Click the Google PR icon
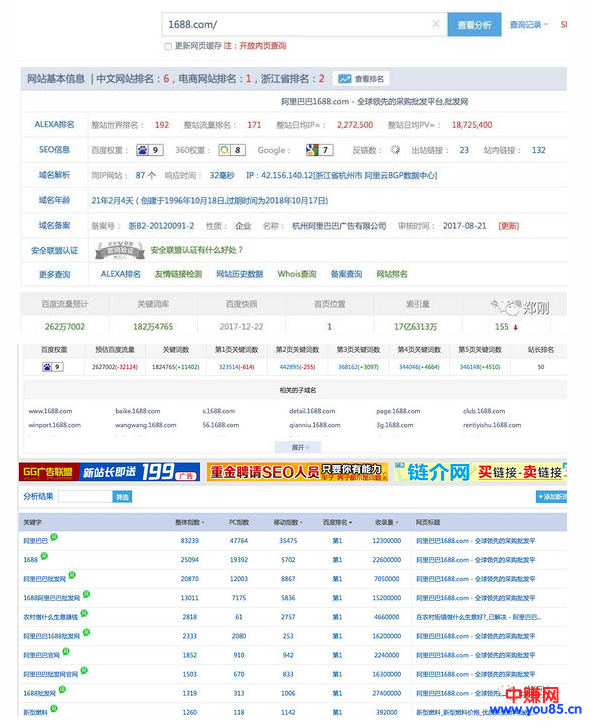This screenshot has width=590, height=721. click(x=312, y=150)
